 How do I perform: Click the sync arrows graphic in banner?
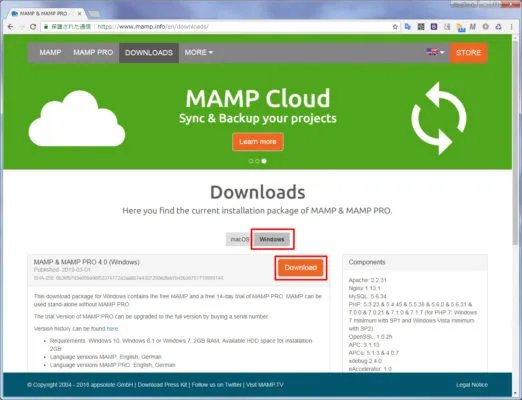pyautogui.click(x=439, y=118)
